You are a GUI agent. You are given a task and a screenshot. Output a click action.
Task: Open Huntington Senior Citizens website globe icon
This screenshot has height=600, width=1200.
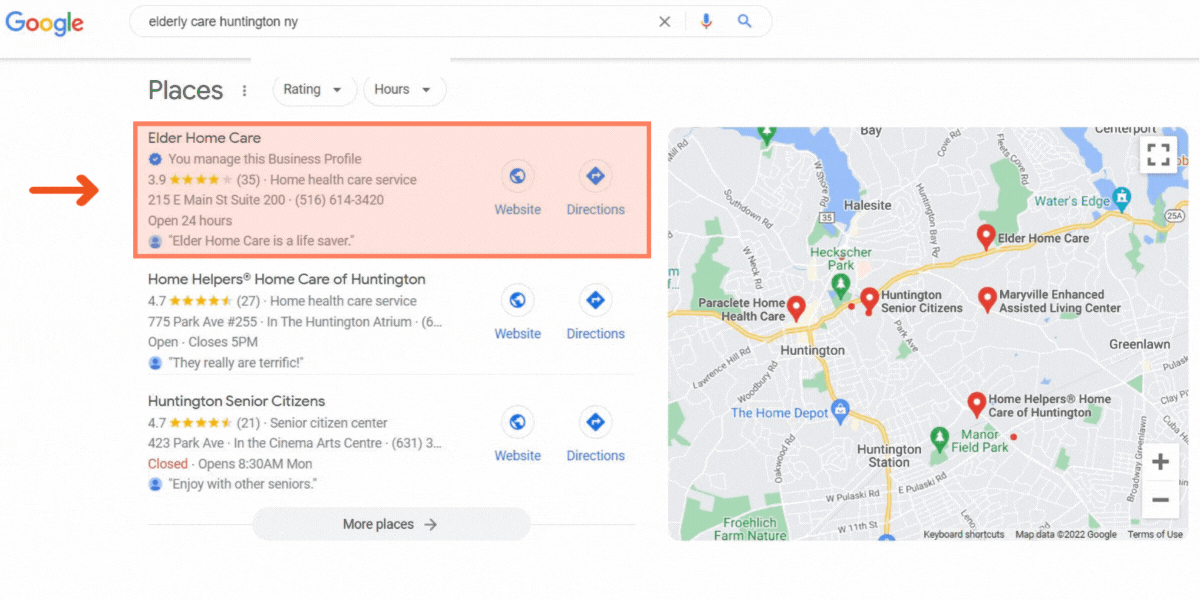[x=517, y=422]
